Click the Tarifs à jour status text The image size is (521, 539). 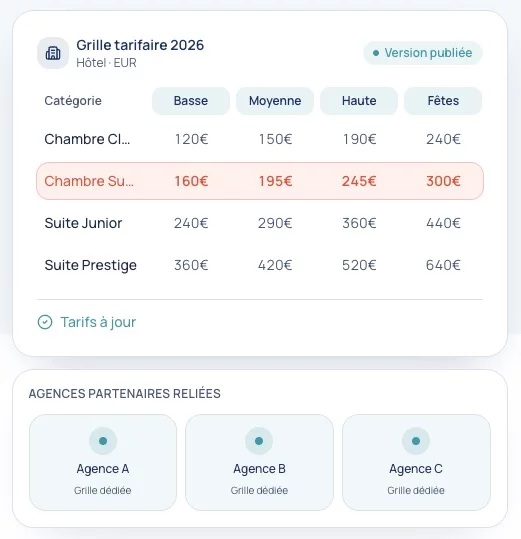pos(98,322)
